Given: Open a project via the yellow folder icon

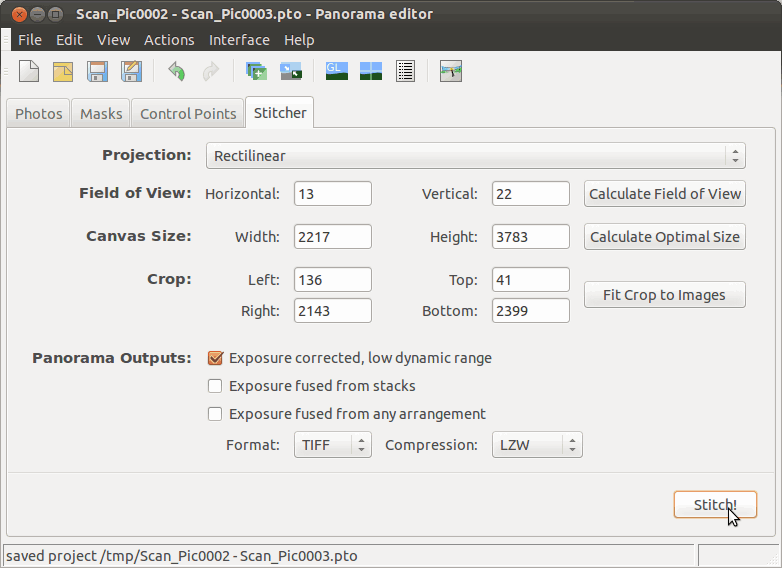Looking at the screenshot, I should pyautogui.click(x=63, y=71).
